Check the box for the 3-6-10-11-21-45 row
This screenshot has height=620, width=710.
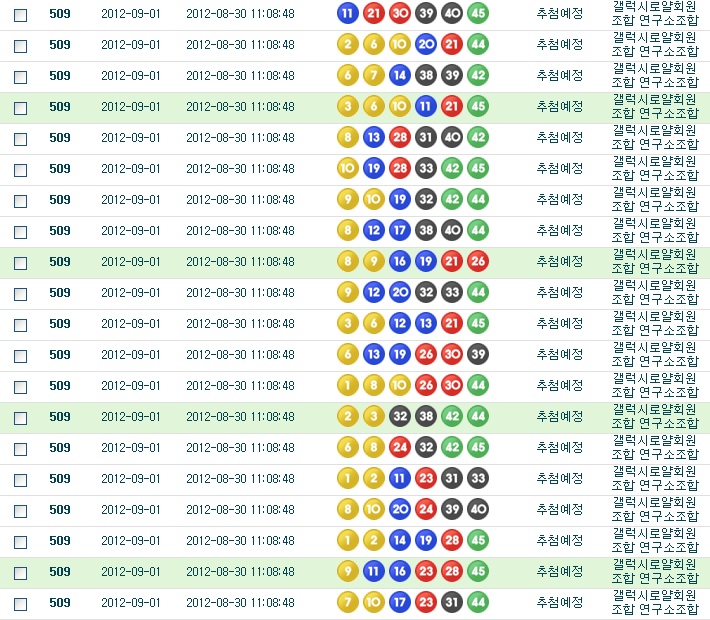tap(20, 107)
